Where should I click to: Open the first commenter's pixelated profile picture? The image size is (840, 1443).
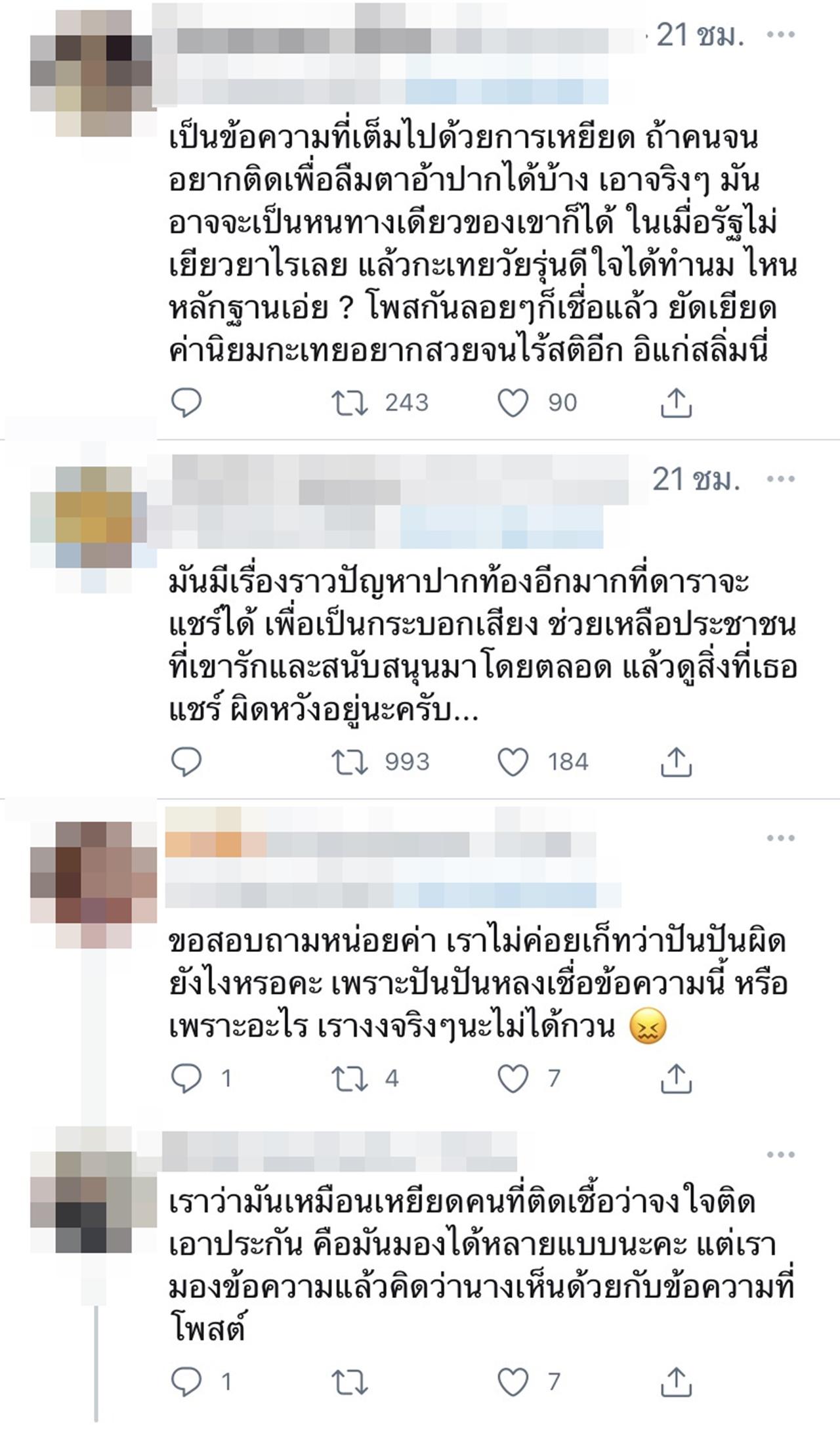click(93, 72)
